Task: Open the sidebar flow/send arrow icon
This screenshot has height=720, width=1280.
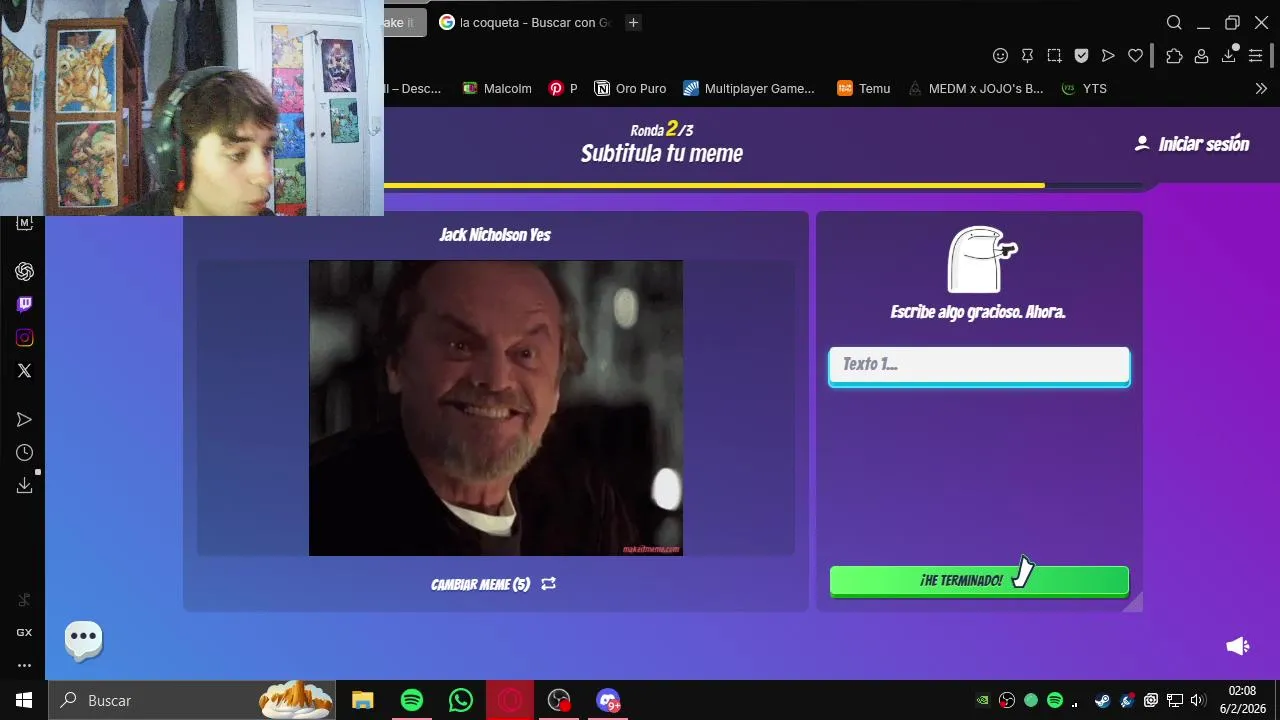Action: click(x=25, y=420)
